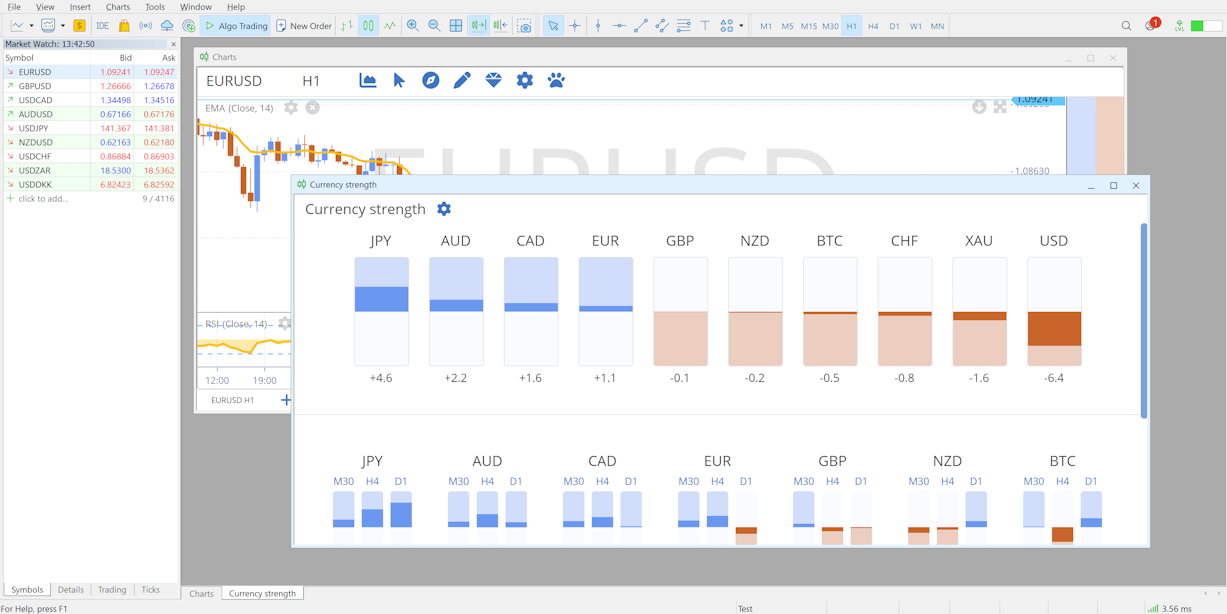Select the H4 timeframe button
1227x614 pixels.
872,26
